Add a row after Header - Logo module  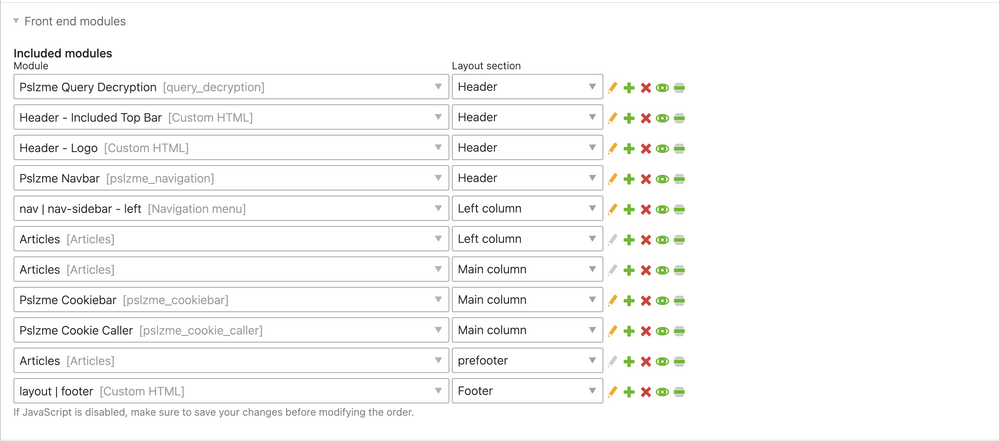tap(629, 148)
